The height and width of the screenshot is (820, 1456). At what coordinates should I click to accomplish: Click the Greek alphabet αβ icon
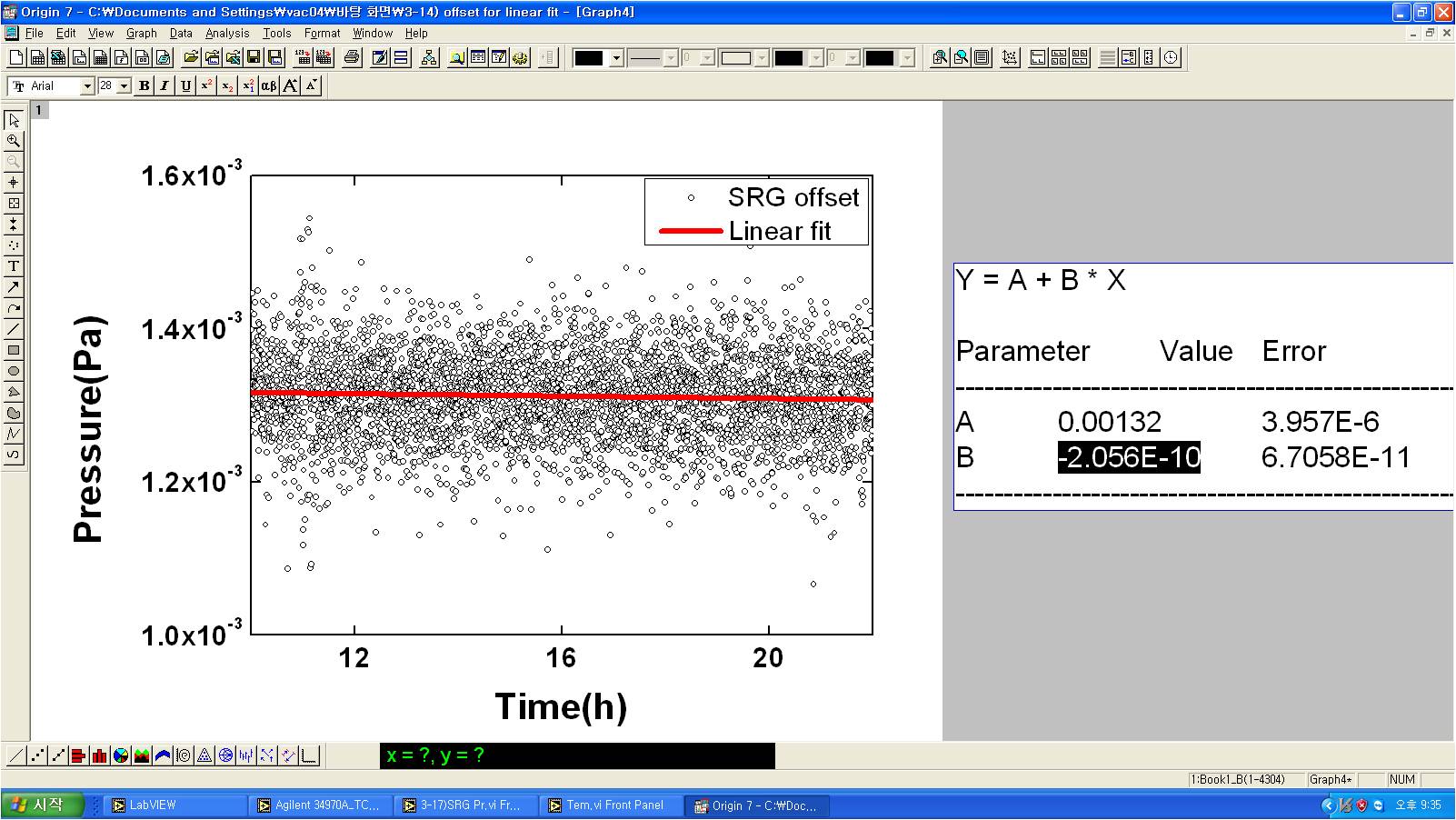[269, 86]
